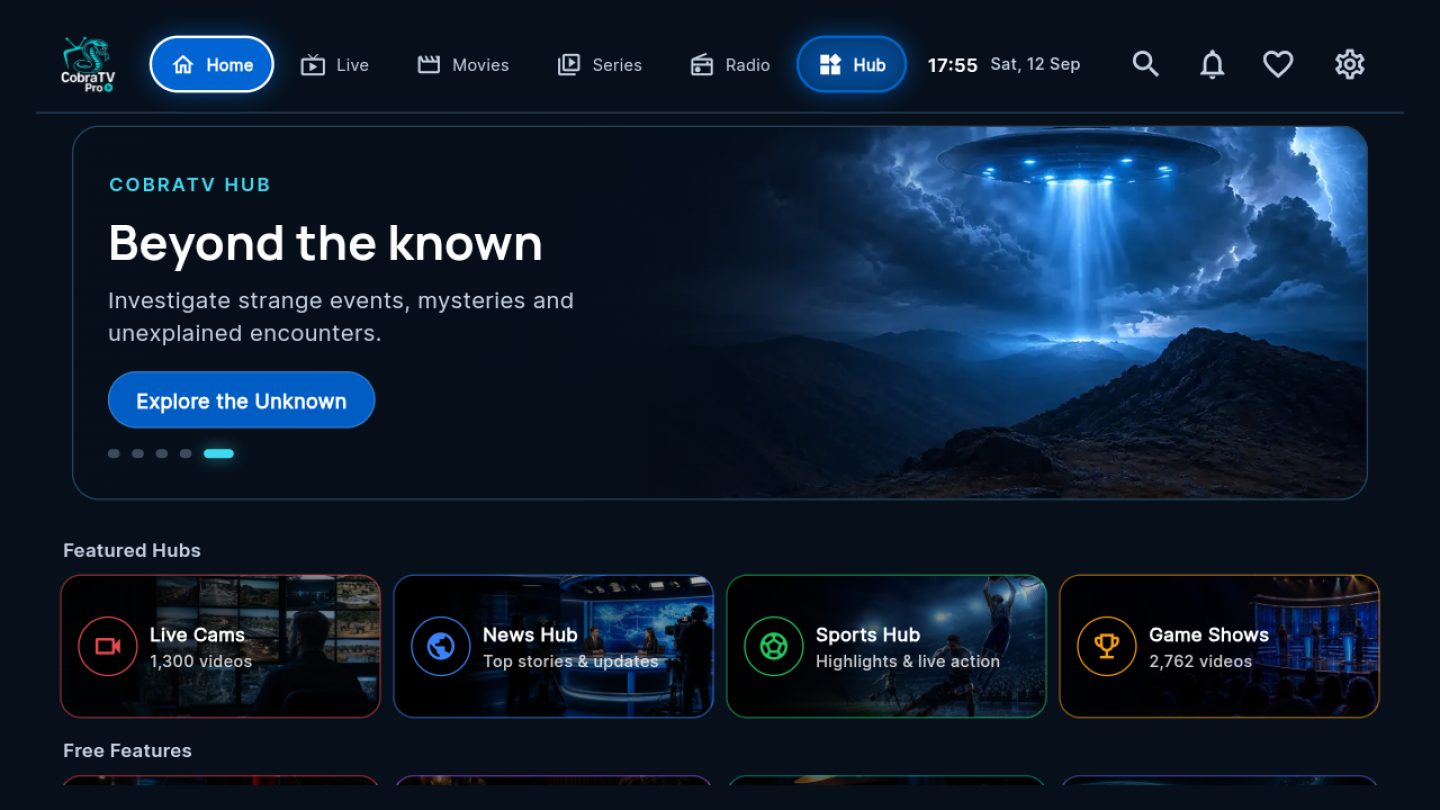Open favorites heart icon

[x=1278, y=64]
